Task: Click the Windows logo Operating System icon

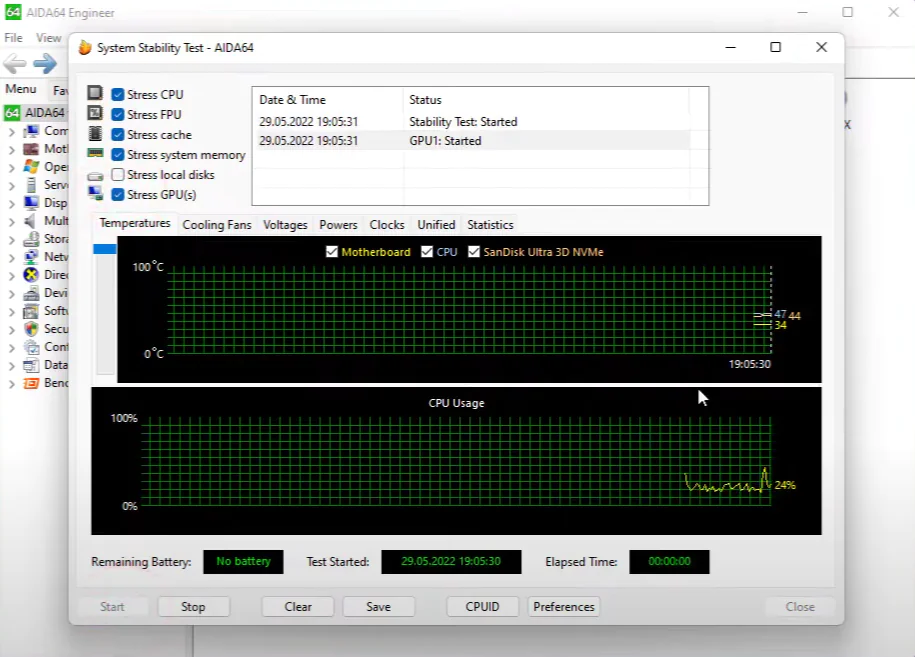Action: (x=31, y=167)
